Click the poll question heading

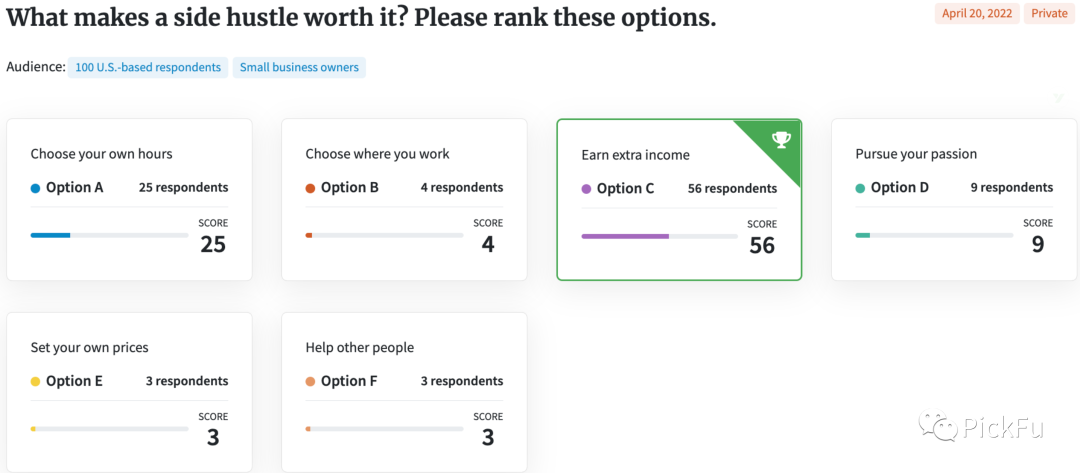tap(361, 18)
